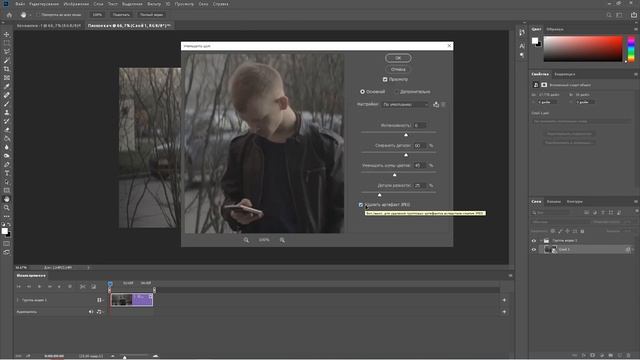
Task: Open the Edit menu
Action: [x=44, y=4]
